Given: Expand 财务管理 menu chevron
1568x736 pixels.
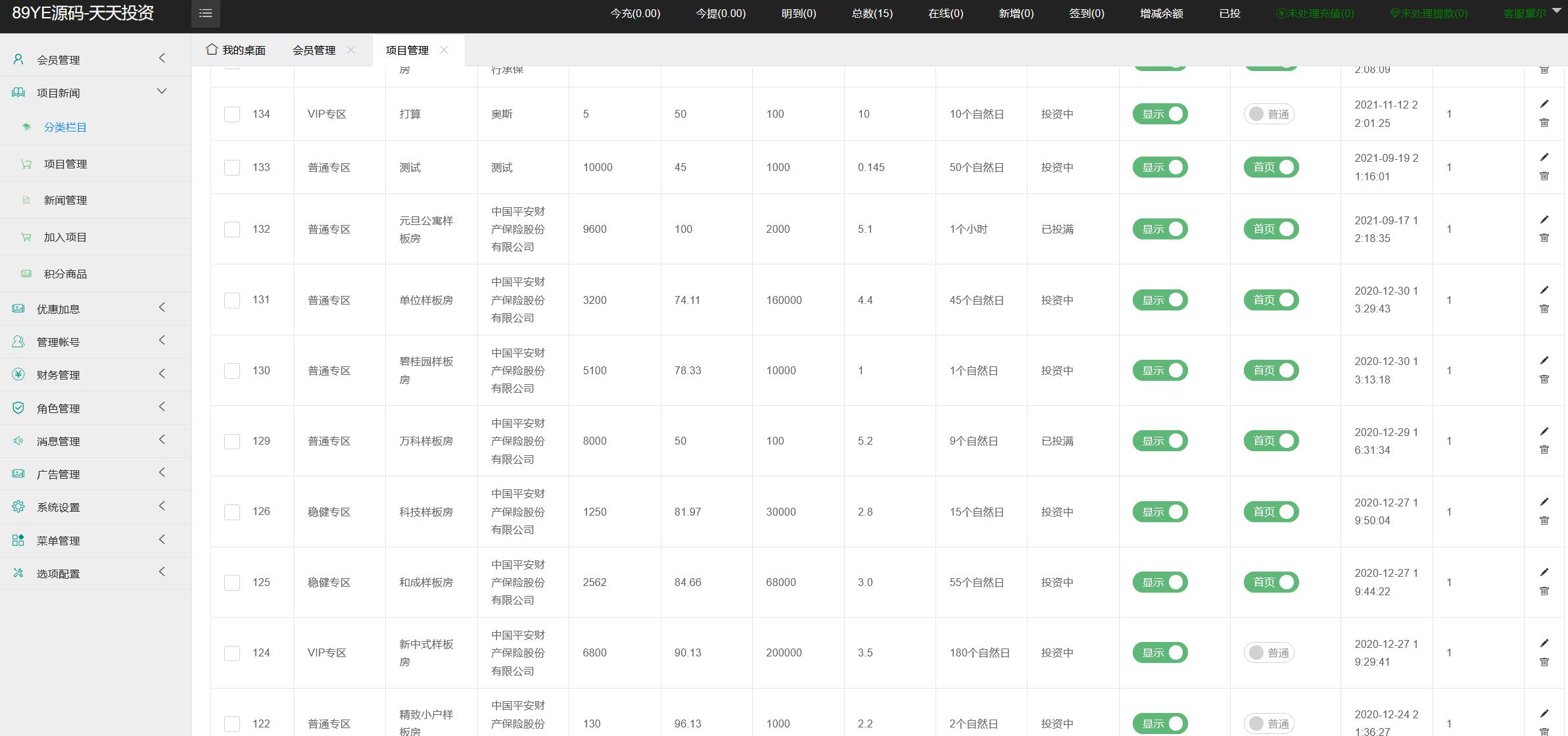Looking at the screenshot, I should tap(162, 374).
